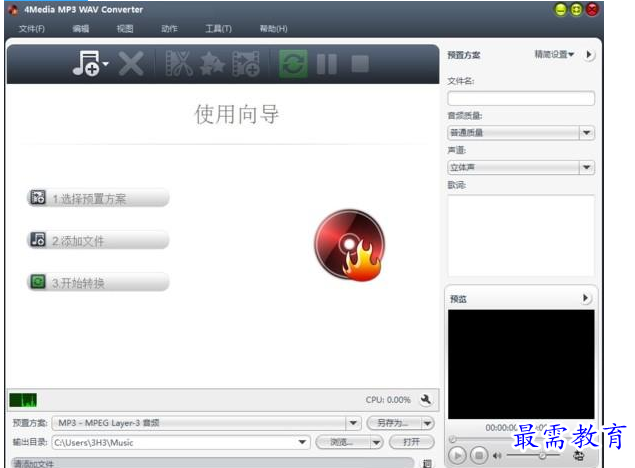Expand the 精简设置 dropdown in preset panel
Image resolution: width=635 pixels, height=468 pixels.
554,54
